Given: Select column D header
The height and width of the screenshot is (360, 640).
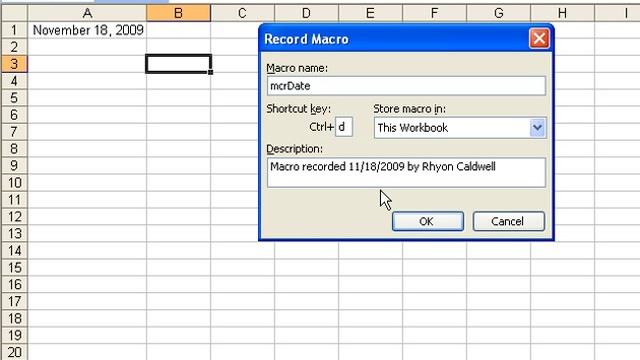Looking at the screenshot, I should pyautogui.click(x=307, y=13).
